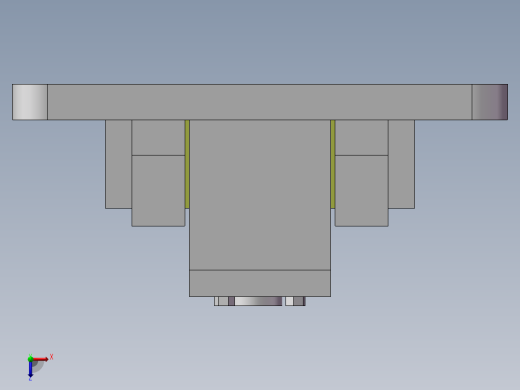
Task: Click the dark rounded right end of top plate
Action: (x=490, y=102)
